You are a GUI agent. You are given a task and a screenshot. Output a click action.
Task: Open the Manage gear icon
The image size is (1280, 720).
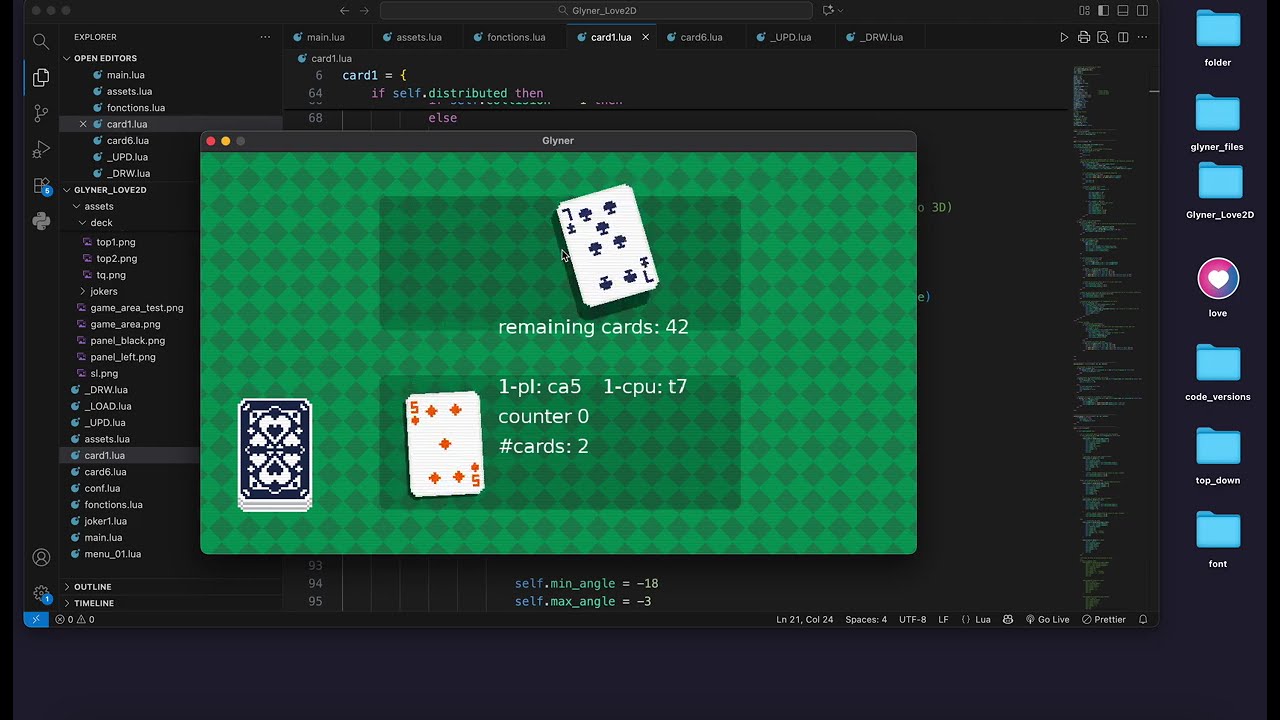click(x=41, y=593)
